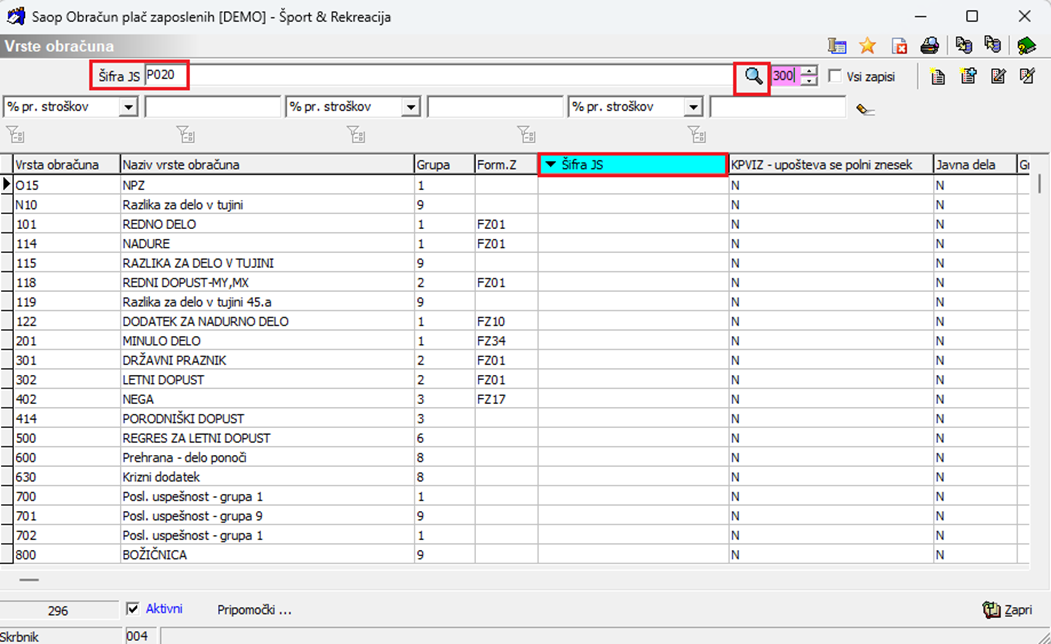Clear filters with the eraser icon
Image resolution: width=1051 pixels, height=644 pixels.
click(865, 109)
